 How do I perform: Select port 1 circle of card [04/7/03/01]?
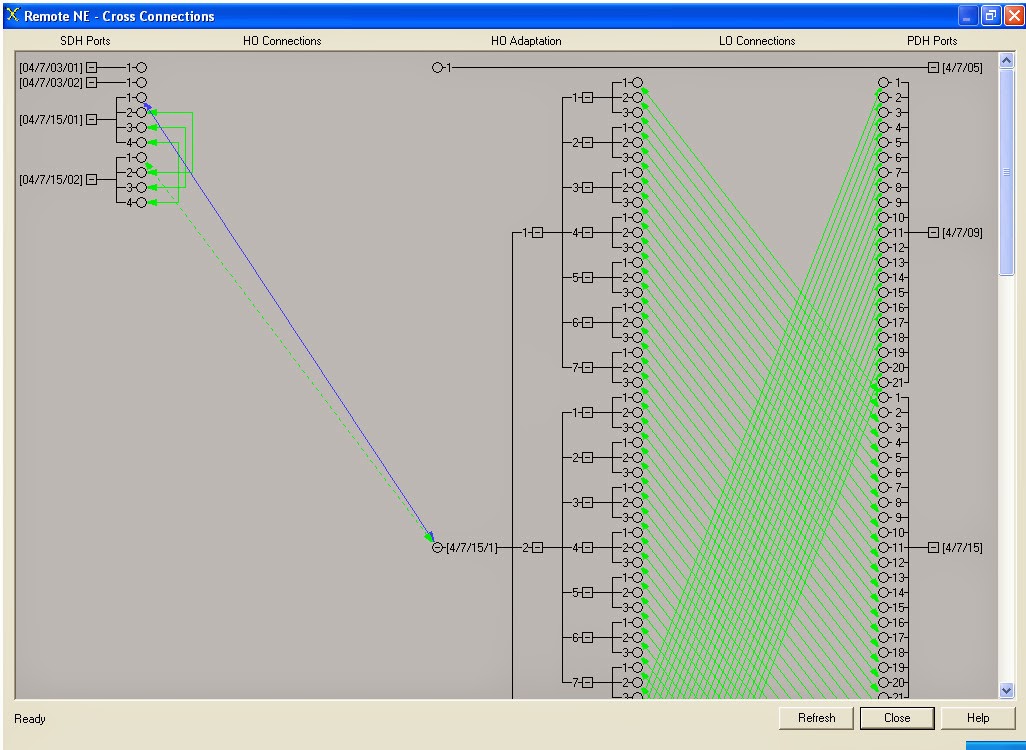[x=141, y=67]
